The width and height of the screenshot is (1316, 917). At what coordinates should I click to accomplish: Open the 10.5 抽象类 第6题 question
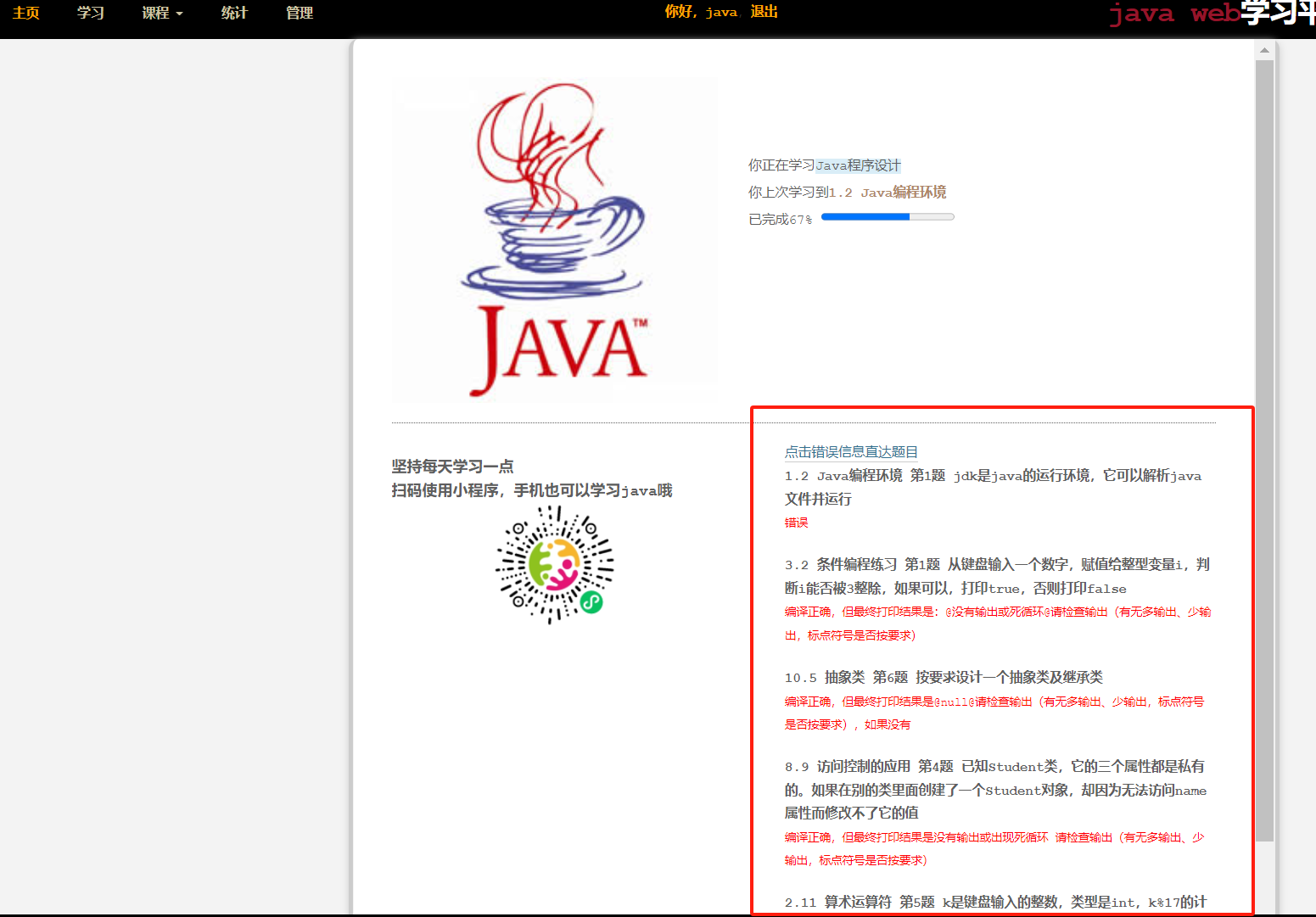click(944, 677)
